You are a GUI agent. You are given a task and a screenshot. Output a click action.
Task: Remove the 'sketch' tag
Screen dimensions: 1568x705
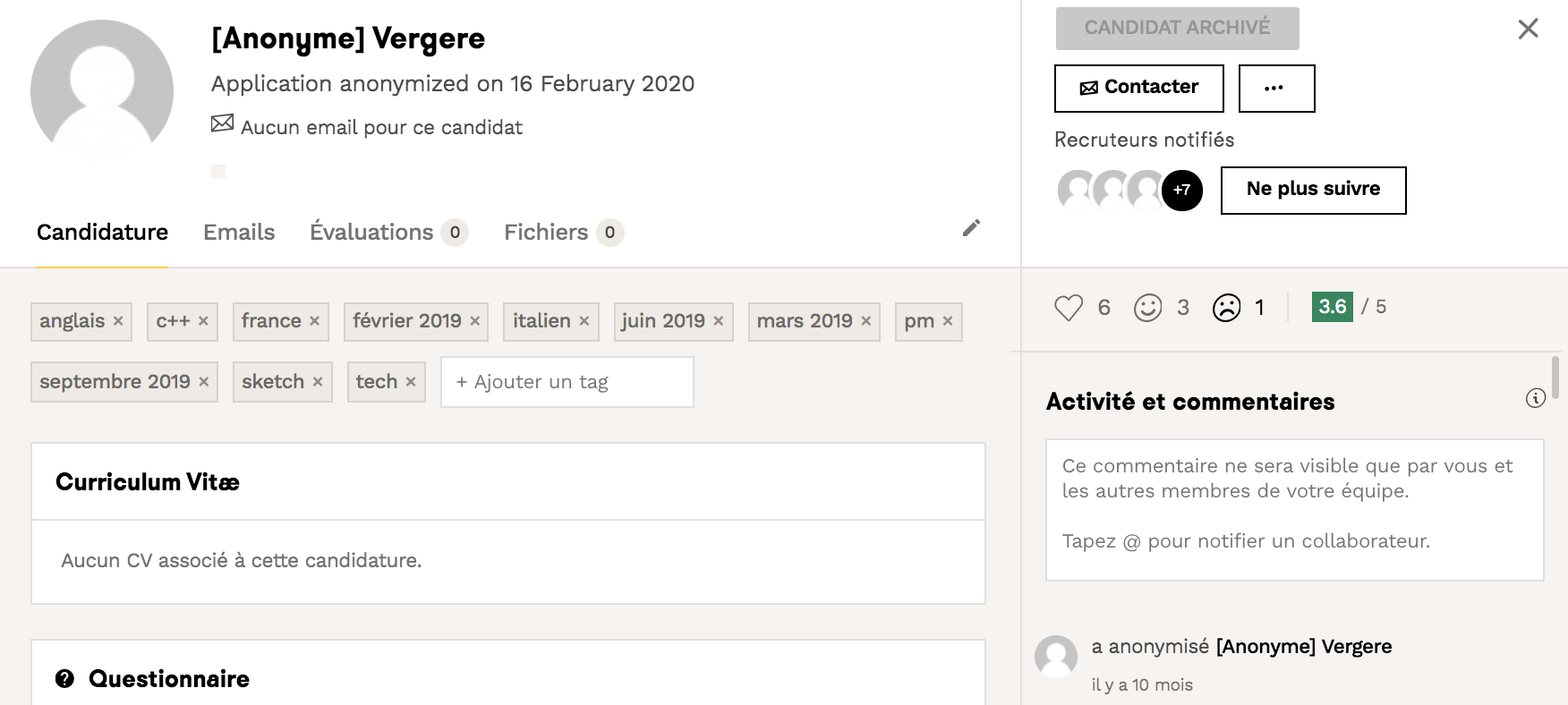(318, 382)
